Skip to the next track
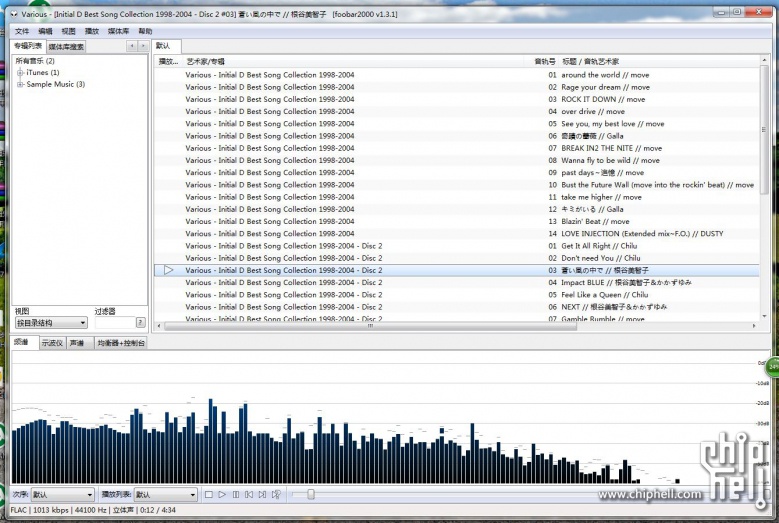 (262, 495)
